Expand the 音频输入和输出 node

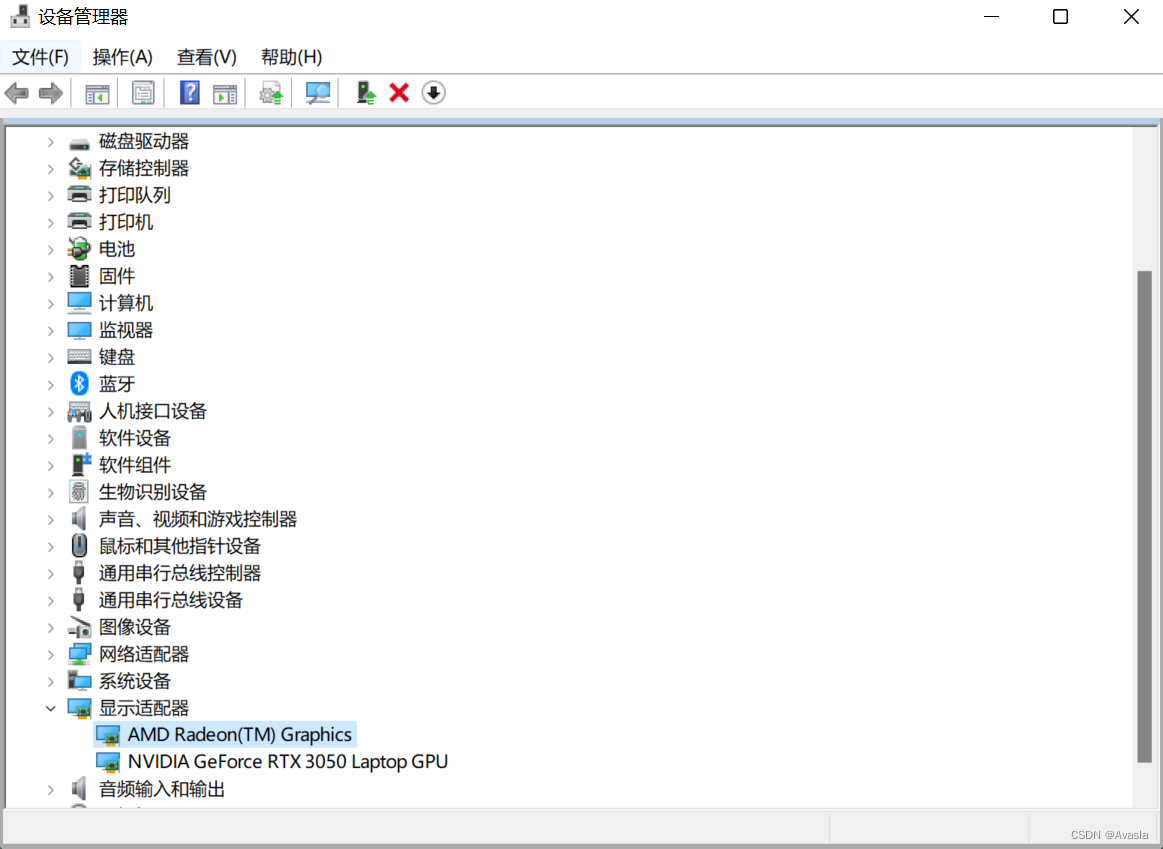(x=50, y=789)
